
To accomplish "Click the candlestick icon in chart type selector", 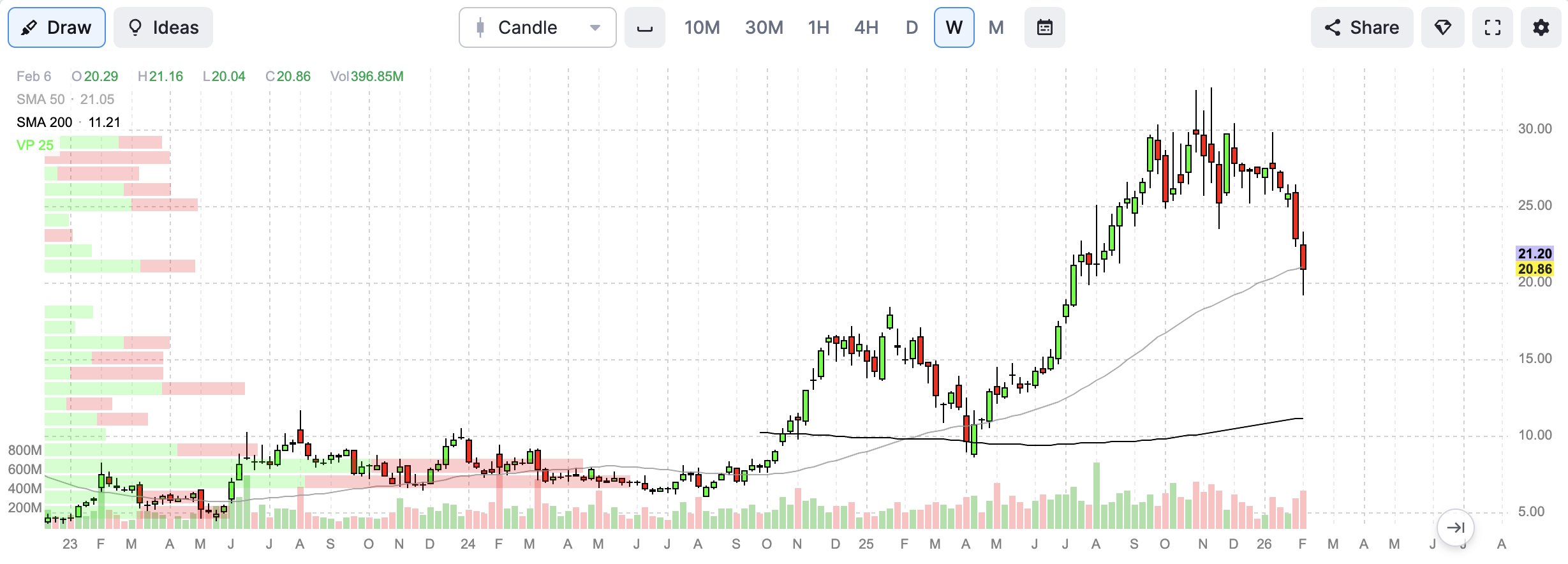I will coord(480,27).
